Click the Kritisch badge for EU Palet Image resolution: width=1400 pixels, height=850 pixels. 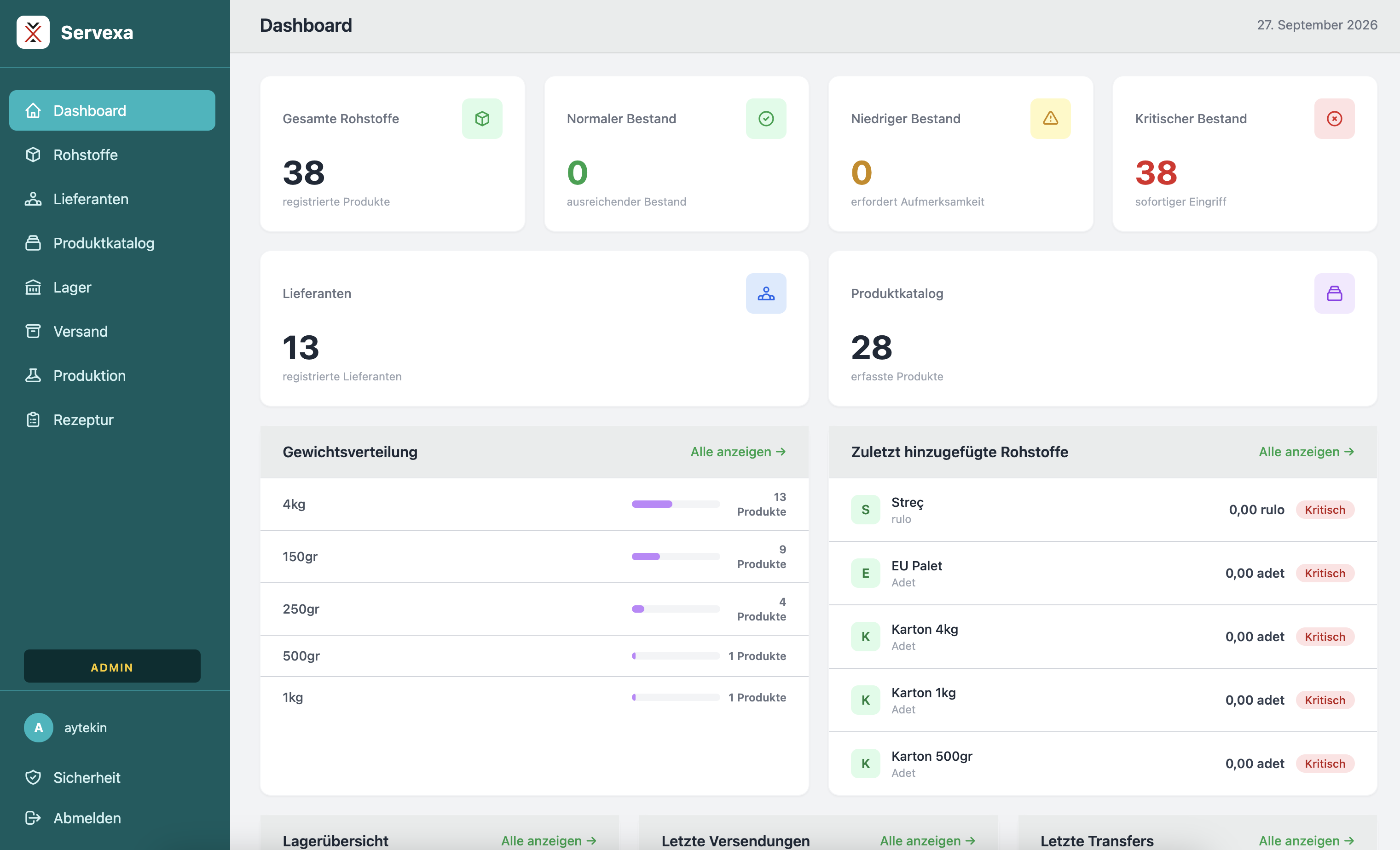tap(1325, 573)
